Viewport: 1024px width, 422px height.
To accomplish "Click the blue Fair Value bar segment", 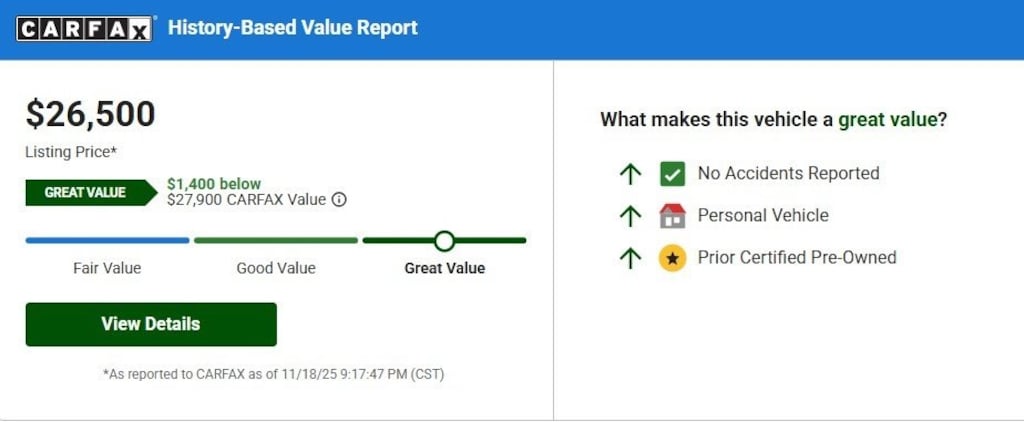I will 107,240.
